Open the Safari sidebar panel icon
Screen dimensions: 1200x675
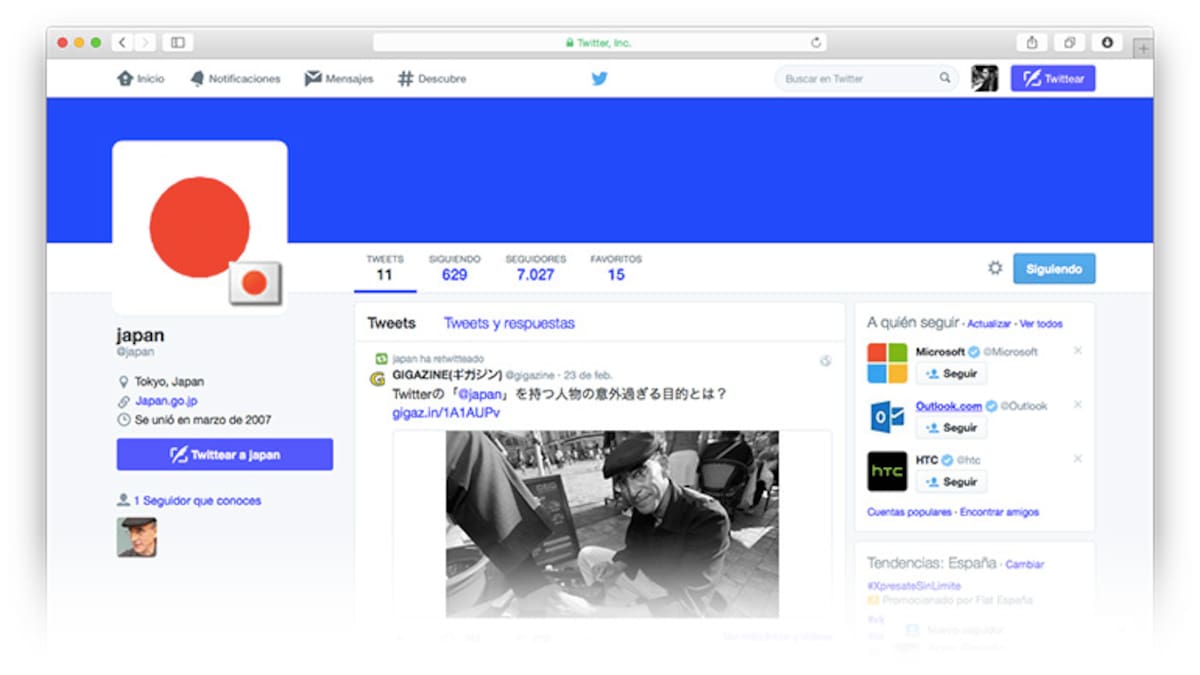coord(178,42)
